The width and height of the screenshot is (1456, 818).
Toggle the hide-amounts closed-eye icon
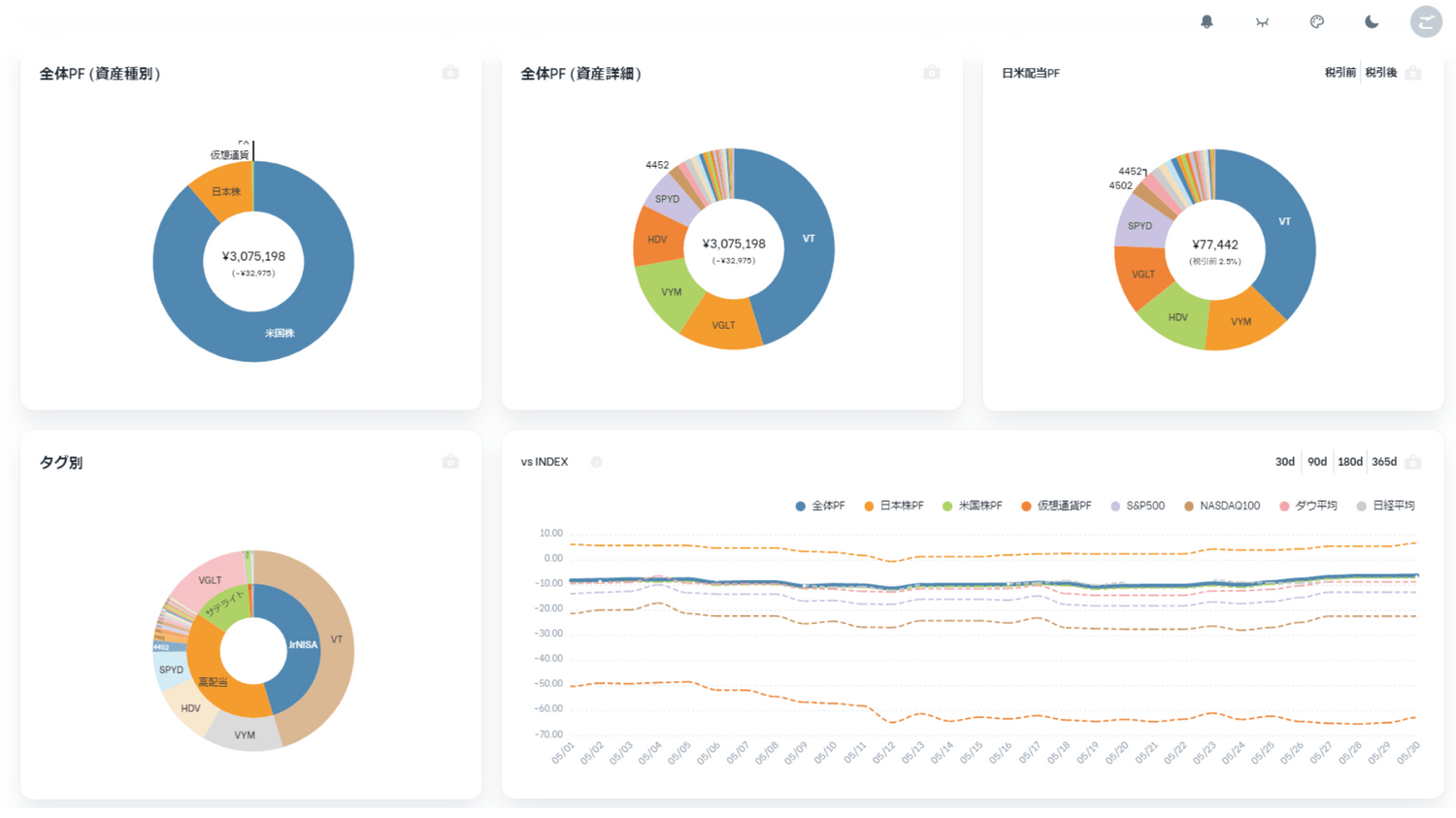point(1262,21)
